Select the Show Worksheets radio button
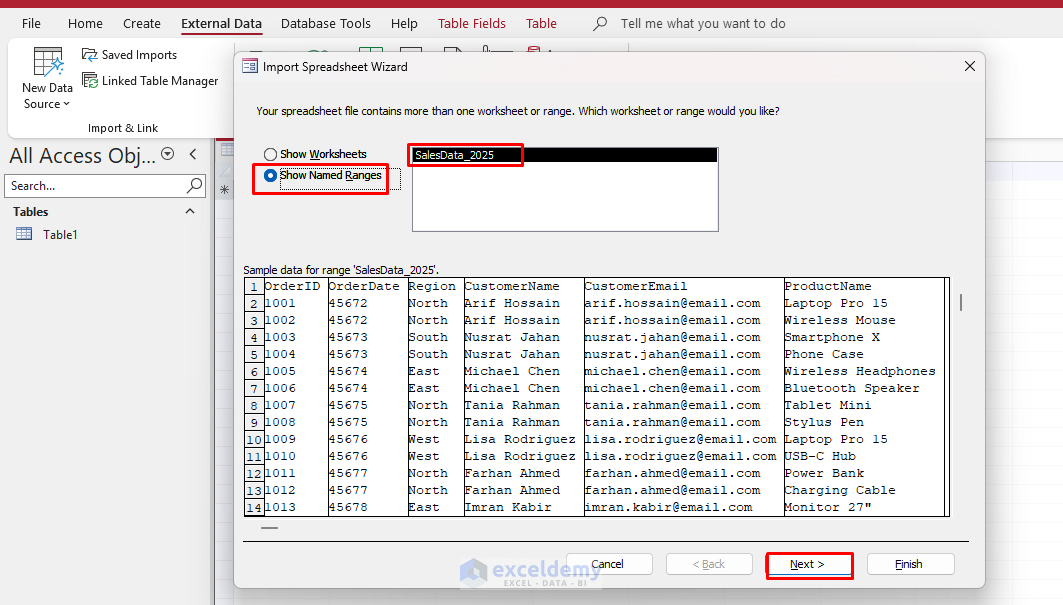 point(270,155)
